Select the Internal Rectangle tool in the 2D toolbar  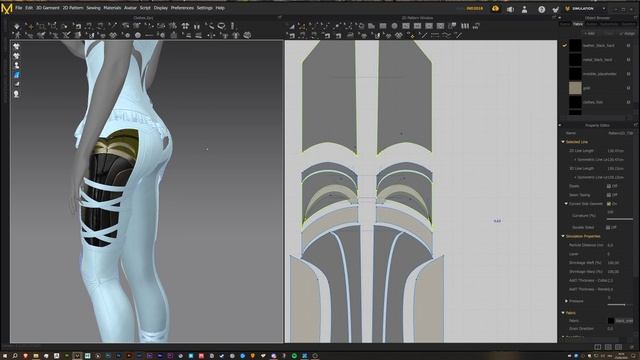coord(417,26)
